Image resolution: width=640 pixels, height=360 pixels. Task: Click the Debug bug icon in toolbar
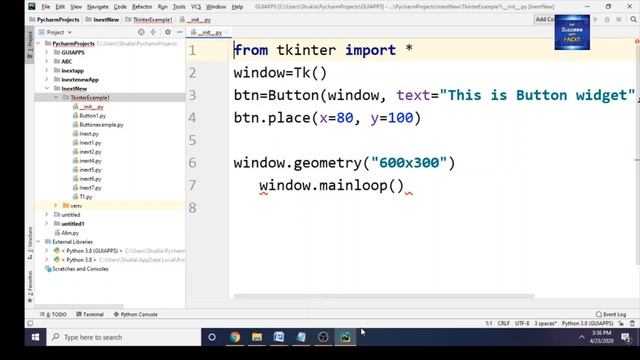pos(607,20)
